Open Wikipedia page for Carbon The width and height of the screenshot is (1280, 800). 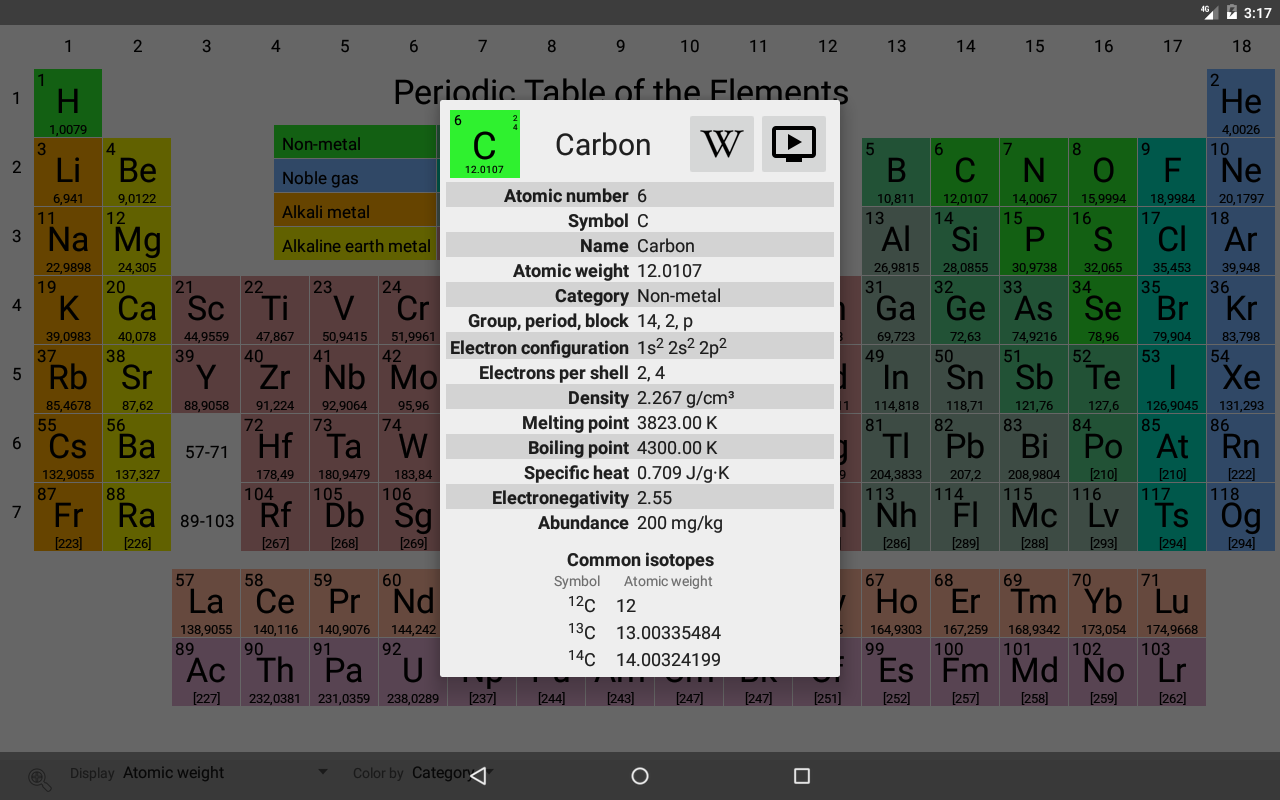[x=721, y=144]
